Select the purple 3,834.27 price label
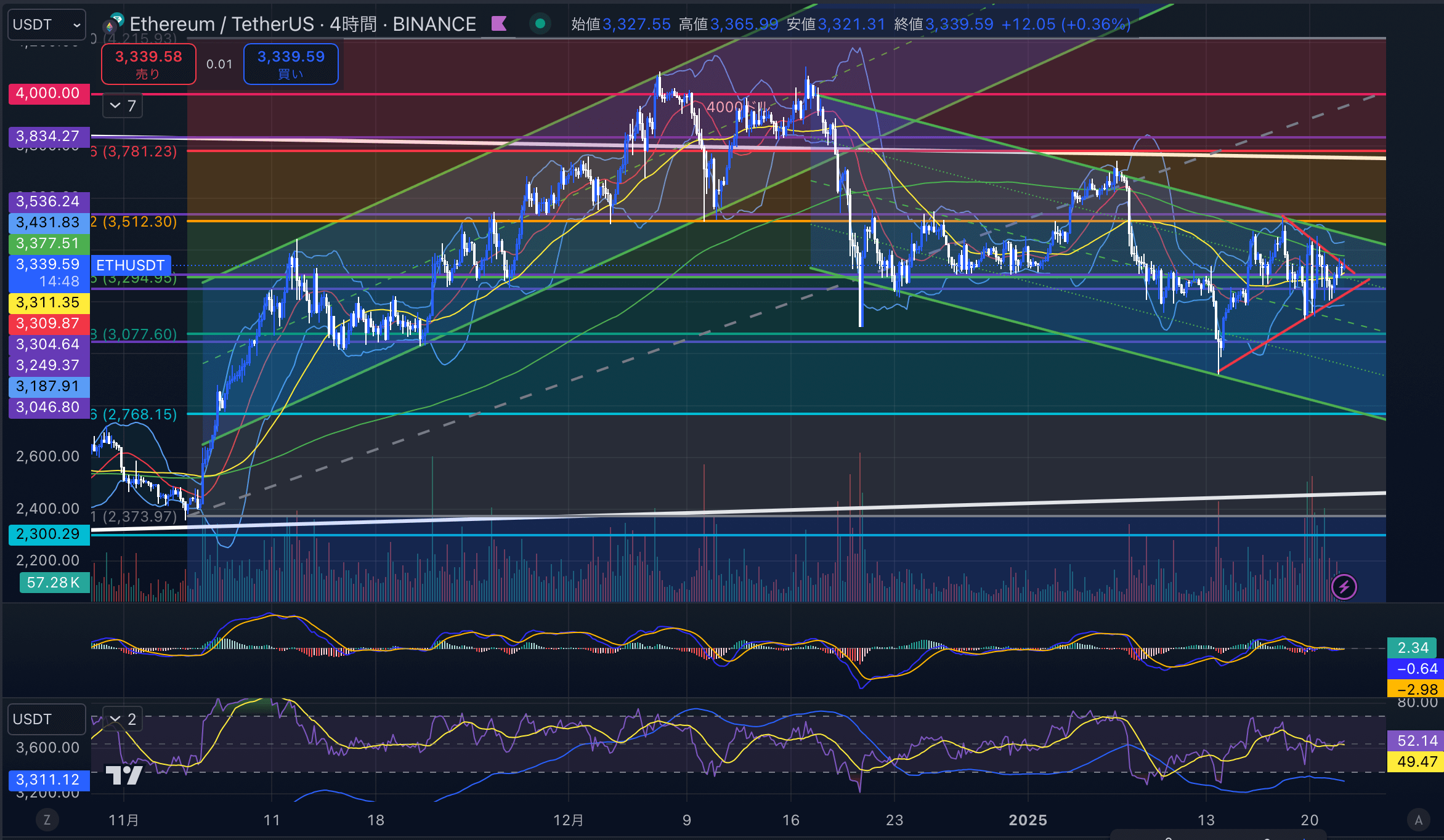 coord(49,136)
